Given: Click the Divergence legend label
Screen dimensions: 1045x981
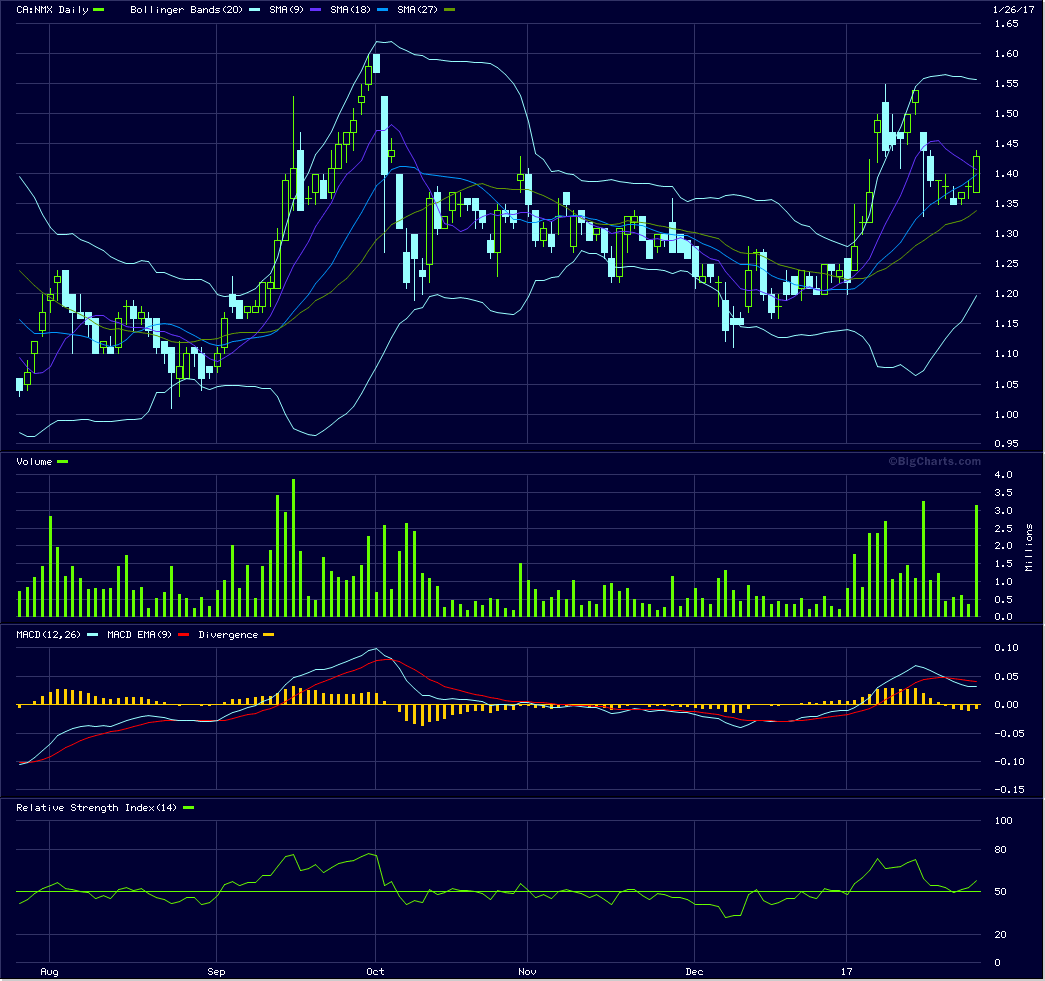Looking at the screenshot, I should click(228, 634).
